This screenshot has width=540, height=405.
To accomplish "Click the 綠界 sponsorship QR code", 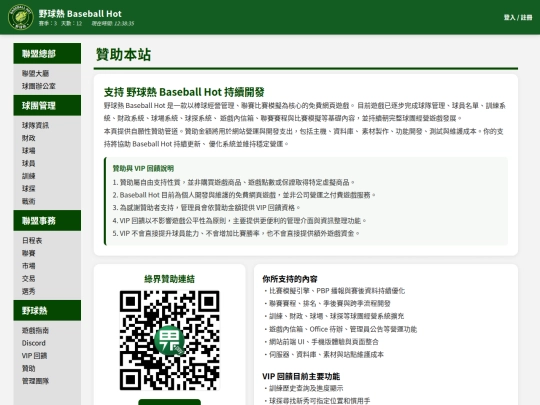I will tap(169, 340).
